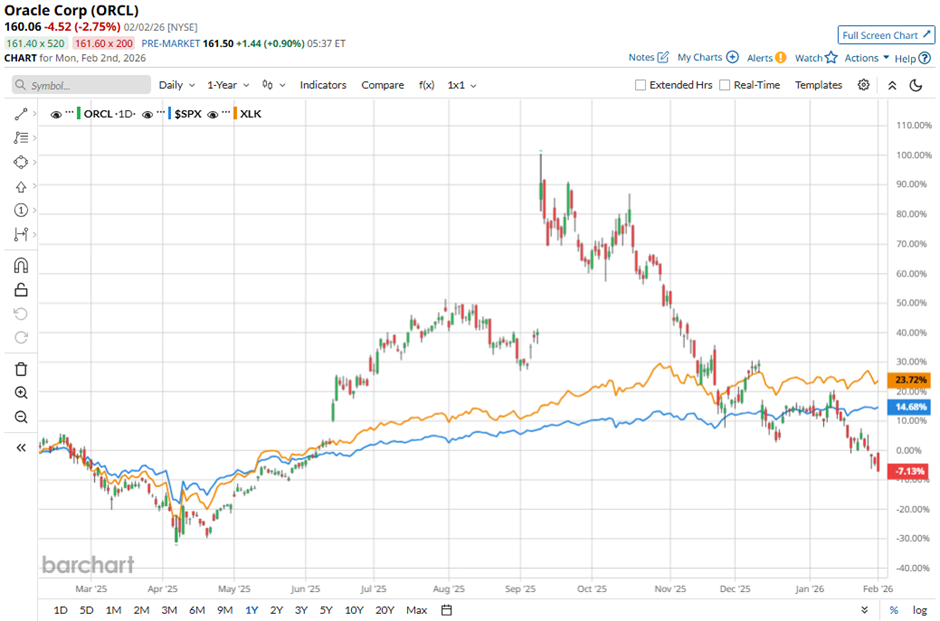
Task: Hide the $SPX comparison line
Action: pyautogui.click(x=147, y=114)
